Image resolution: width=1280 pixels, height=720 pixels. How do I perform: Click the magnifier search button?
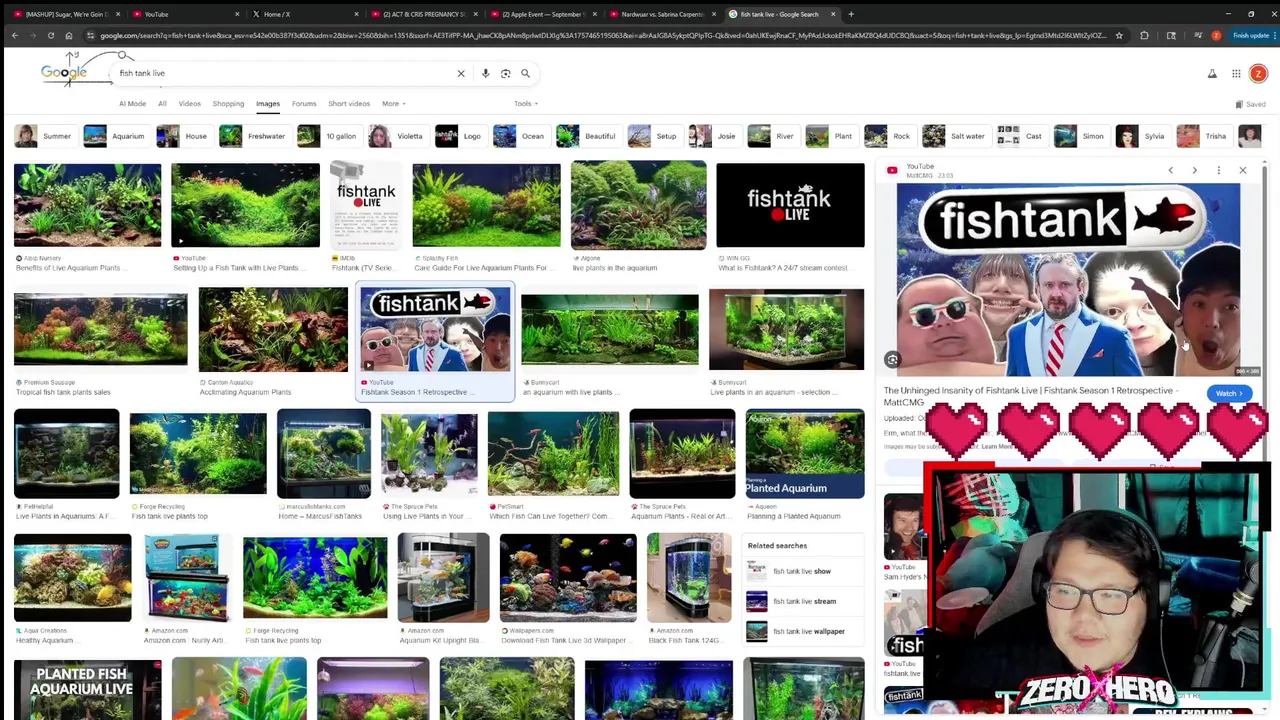525,73
